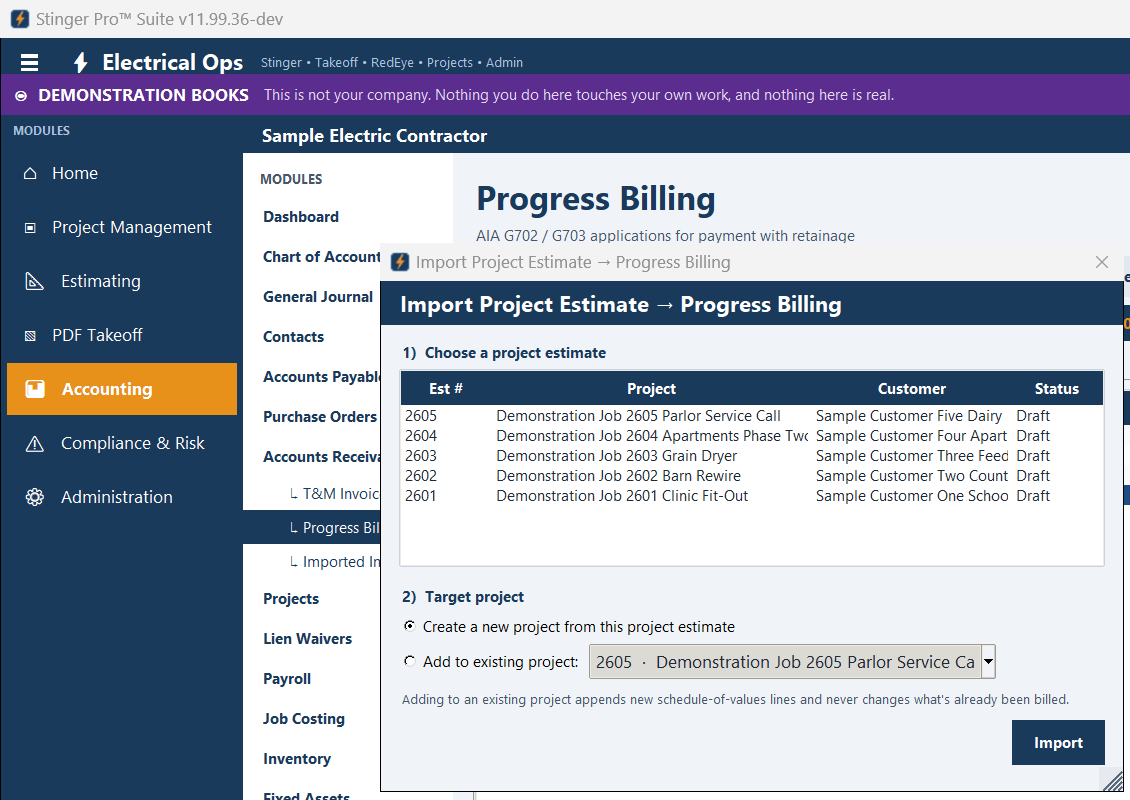Open T&M Invoices sub-item
Viewport: 1130px width, 800px height.
pyautogui.click(x=334, y=494)
